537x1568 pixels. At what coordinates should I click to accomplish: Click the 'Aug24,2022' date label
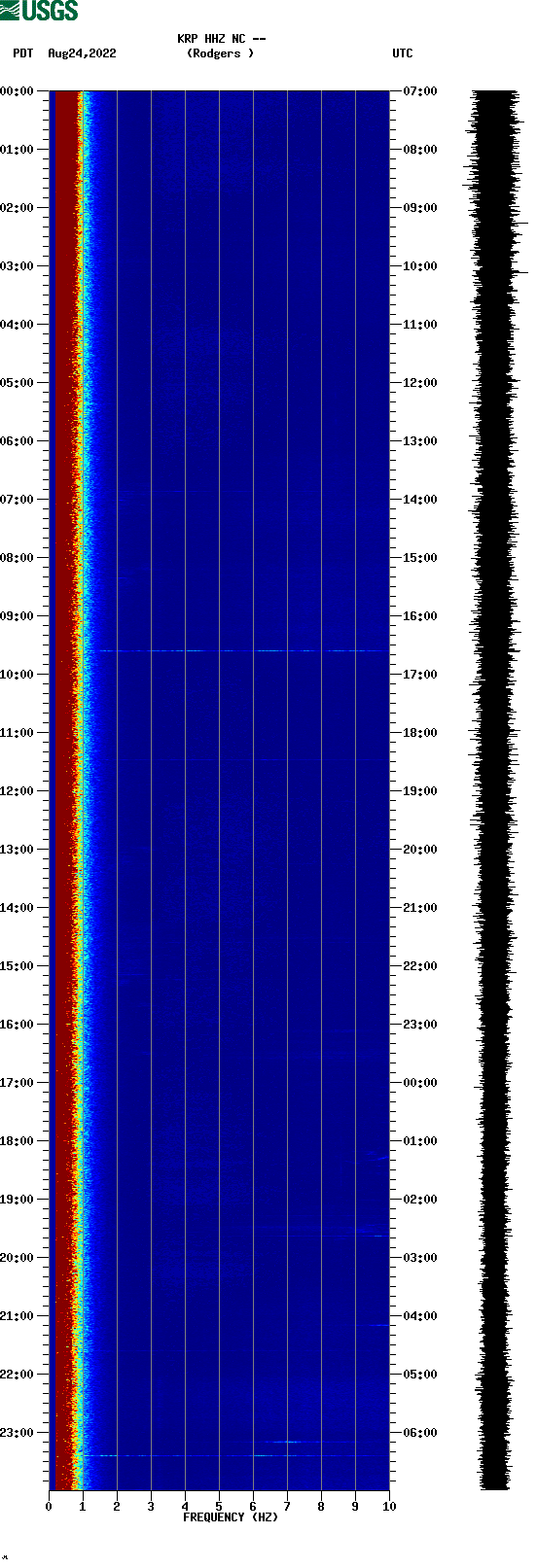[82, 53]
